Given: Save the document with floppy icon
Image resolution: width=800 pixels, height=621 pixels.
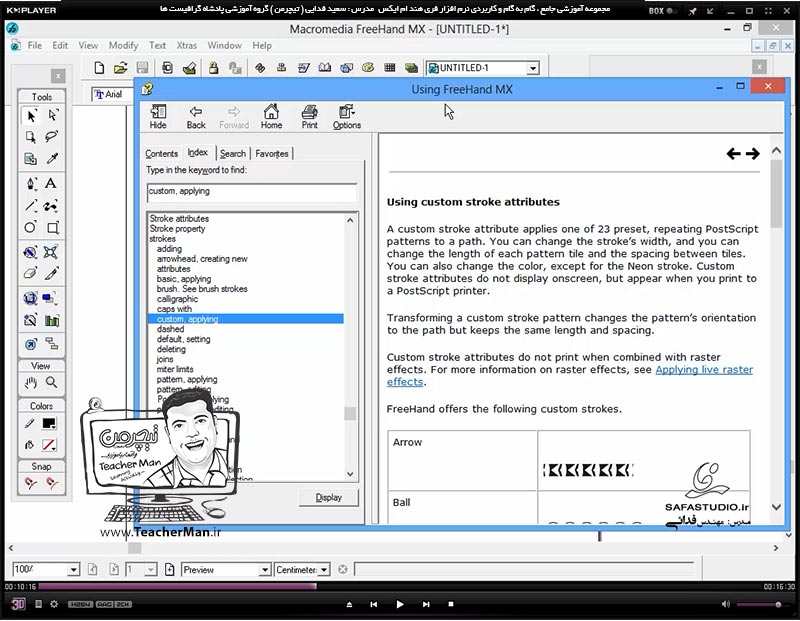Looking at the screenshot, I should [x=142, y=68].
